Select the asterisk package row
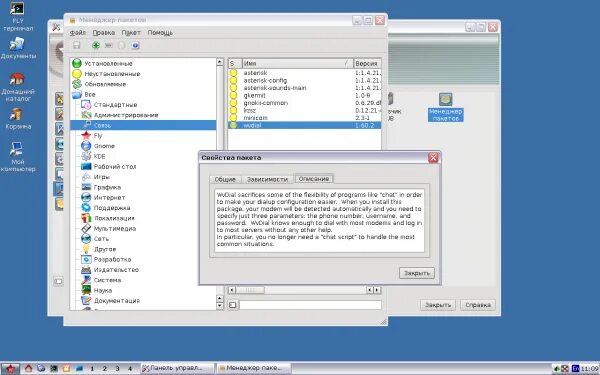 coord(305,73)
